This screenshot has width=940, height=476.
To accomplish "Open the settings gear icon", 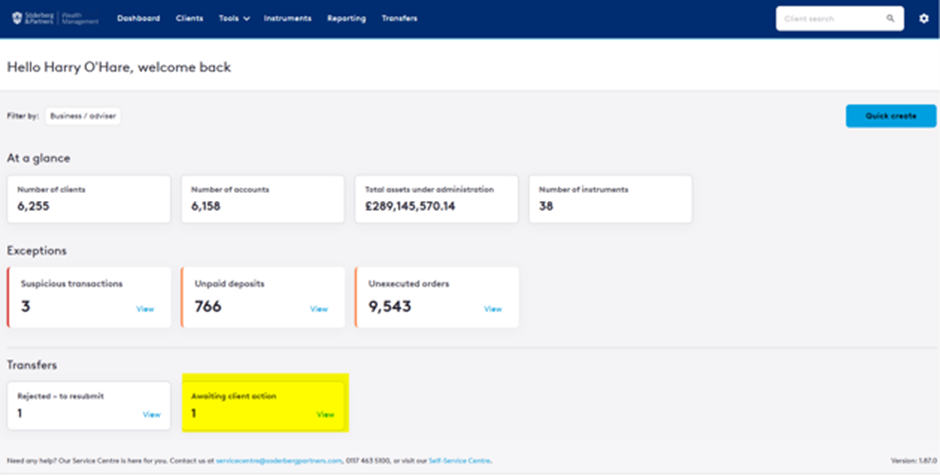I will click(x=923, y=18).
